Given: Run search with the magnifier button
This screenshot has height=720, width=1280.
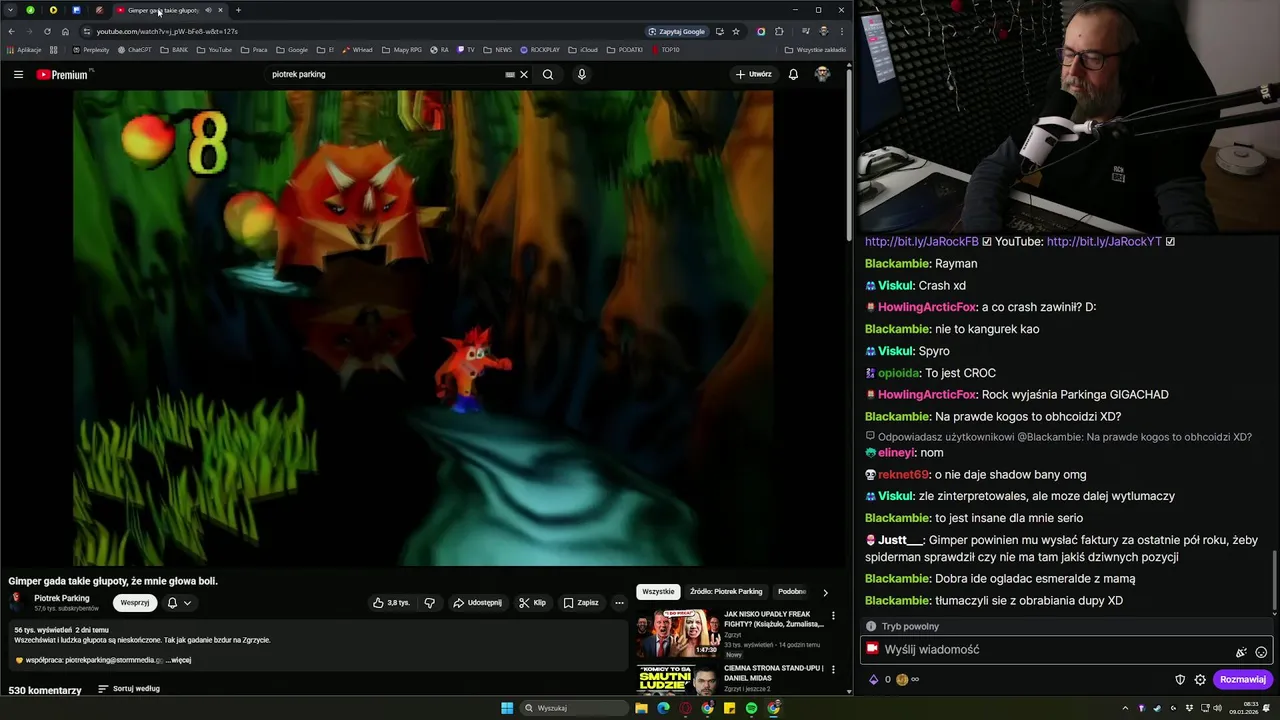Looking at the screenshot, I should 548,74.
